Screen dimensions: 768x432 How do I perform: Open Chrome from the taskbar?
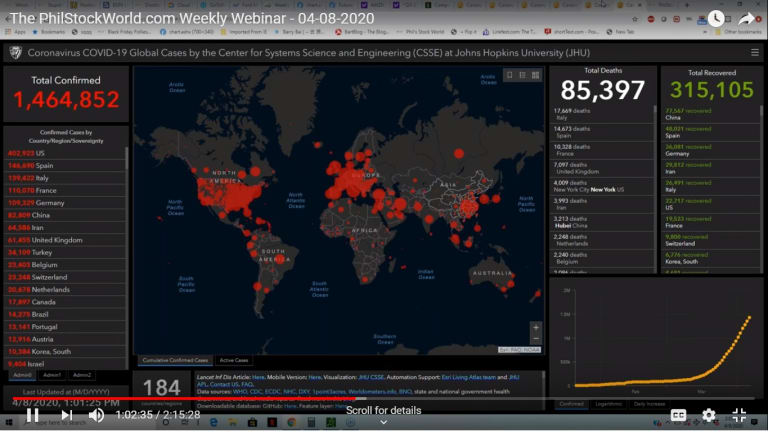(x=291, y=422)
